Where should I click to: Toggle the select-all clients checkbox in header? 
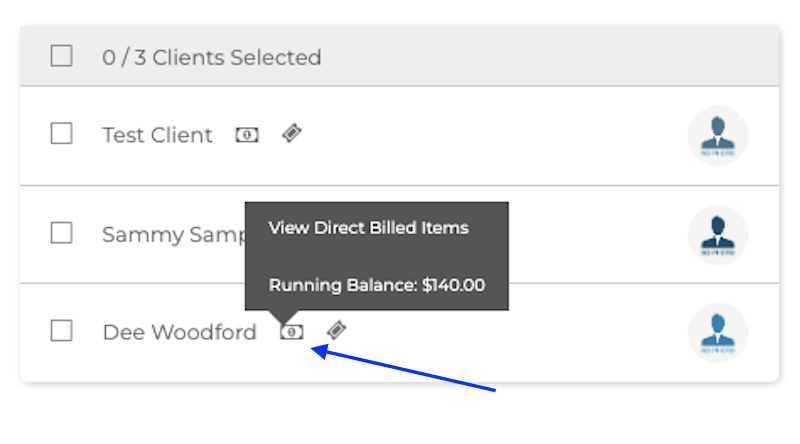62,57
